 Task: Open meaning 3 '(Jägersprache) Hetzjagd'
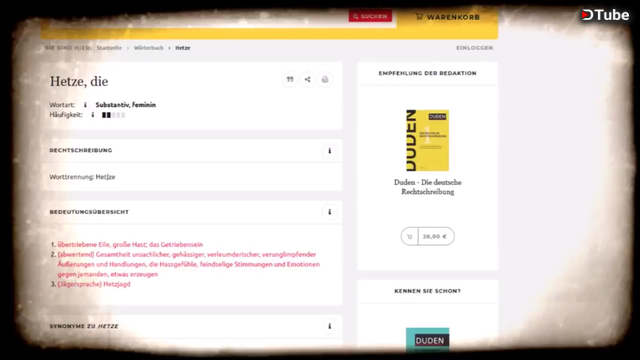tap(94, 284)
